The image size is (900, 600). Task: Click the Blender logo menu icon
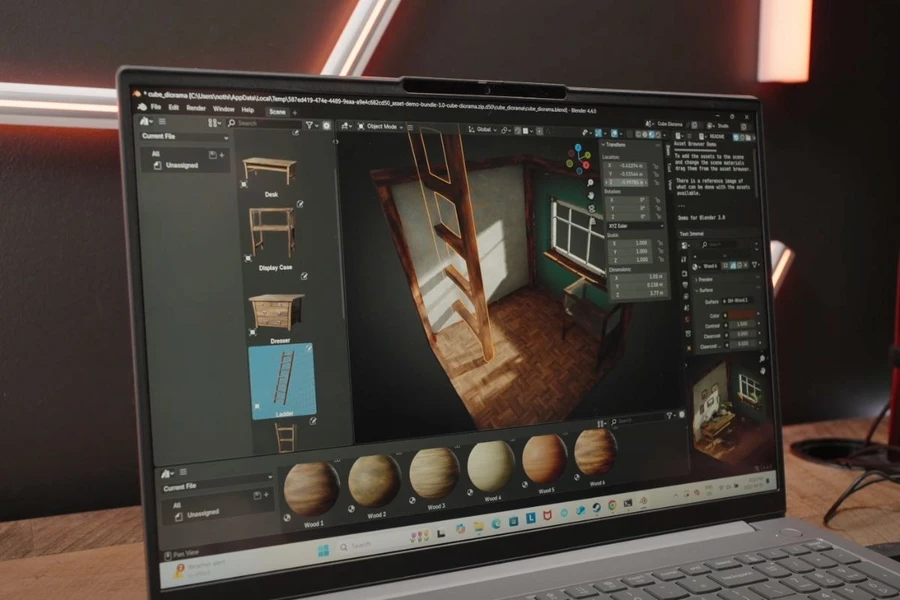(142, 107)
